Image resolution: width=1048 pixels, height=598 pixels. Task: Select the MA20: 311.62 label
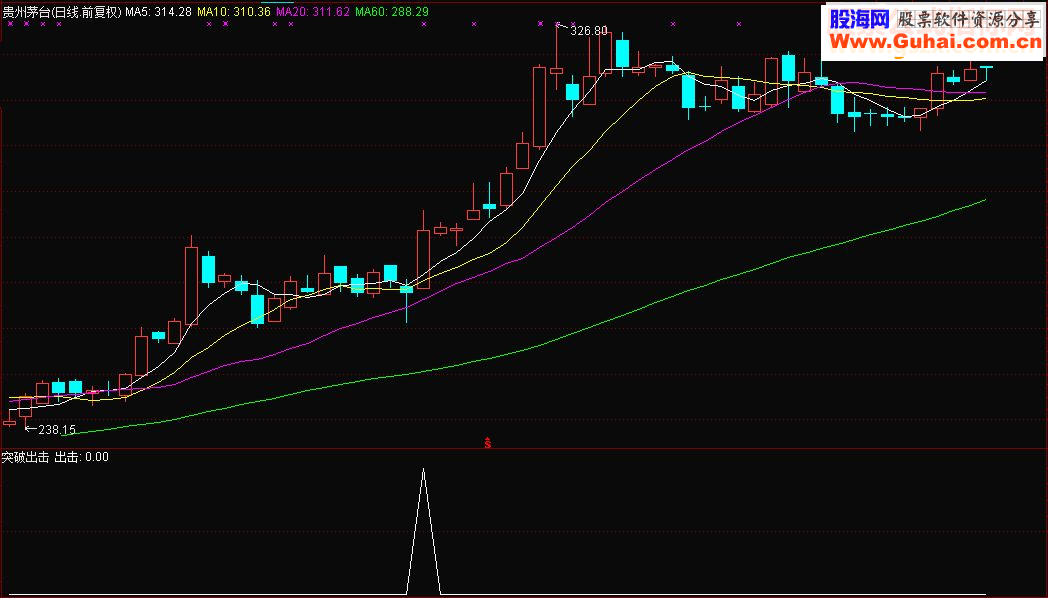313,12
